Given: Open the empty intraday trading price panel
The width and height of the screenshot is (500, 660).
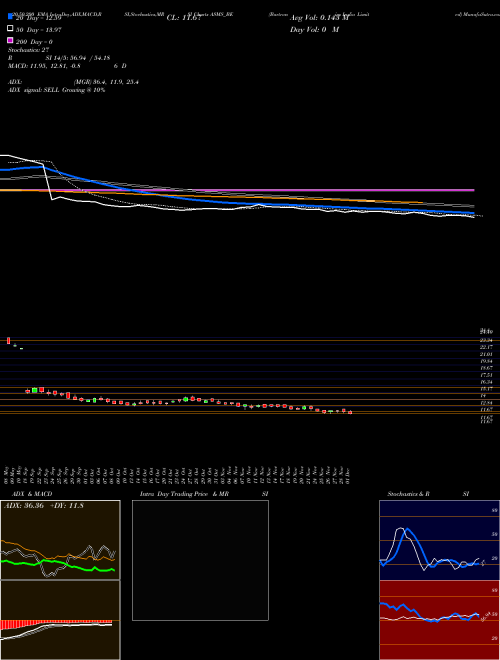Looking at the screenshot, I should (x=200, y=560).
